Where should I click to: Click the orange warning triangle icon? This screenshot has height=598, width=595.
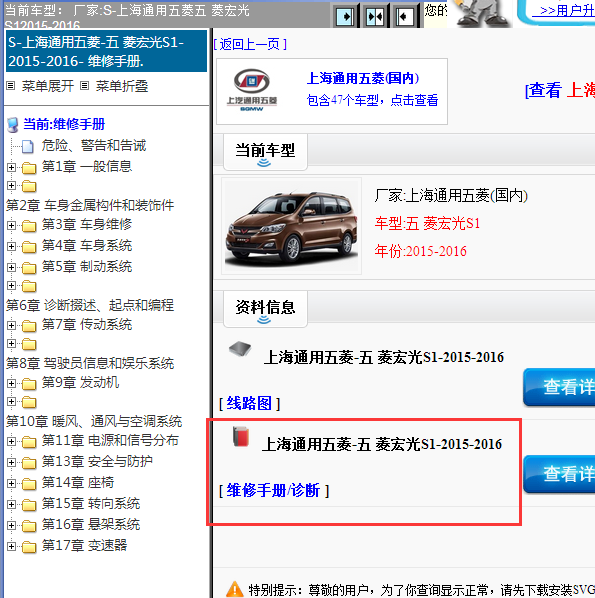(x=235, y=589)
